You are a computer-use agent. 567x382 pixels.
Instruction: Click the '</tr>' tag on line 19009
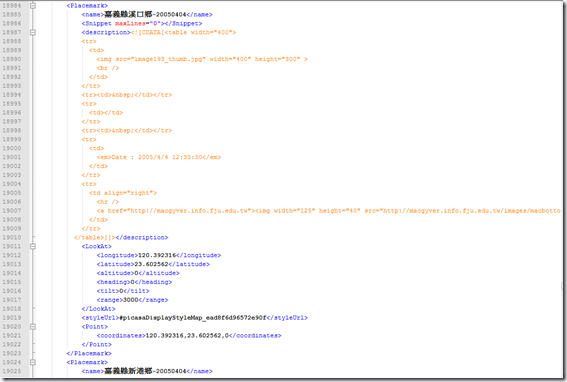[x=91, y=228]
